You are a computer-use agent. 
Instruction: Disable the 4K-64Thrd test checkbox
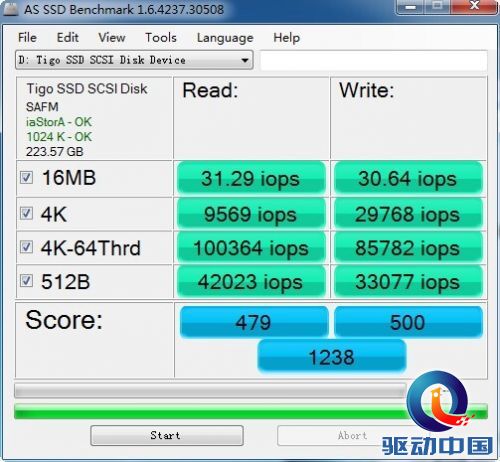point(26,247)
